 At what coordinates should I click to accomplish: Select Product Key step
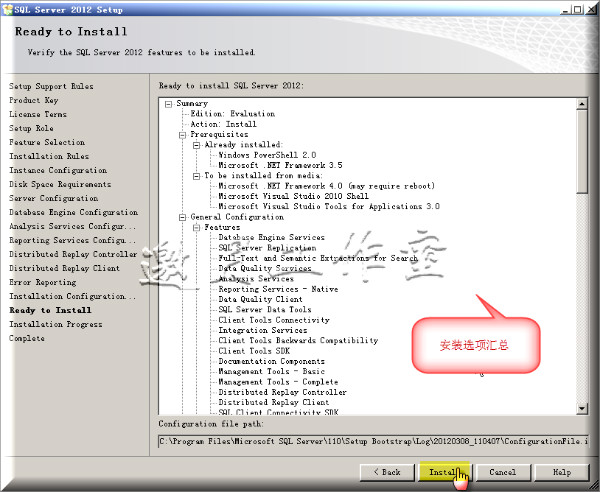[34, 100]
